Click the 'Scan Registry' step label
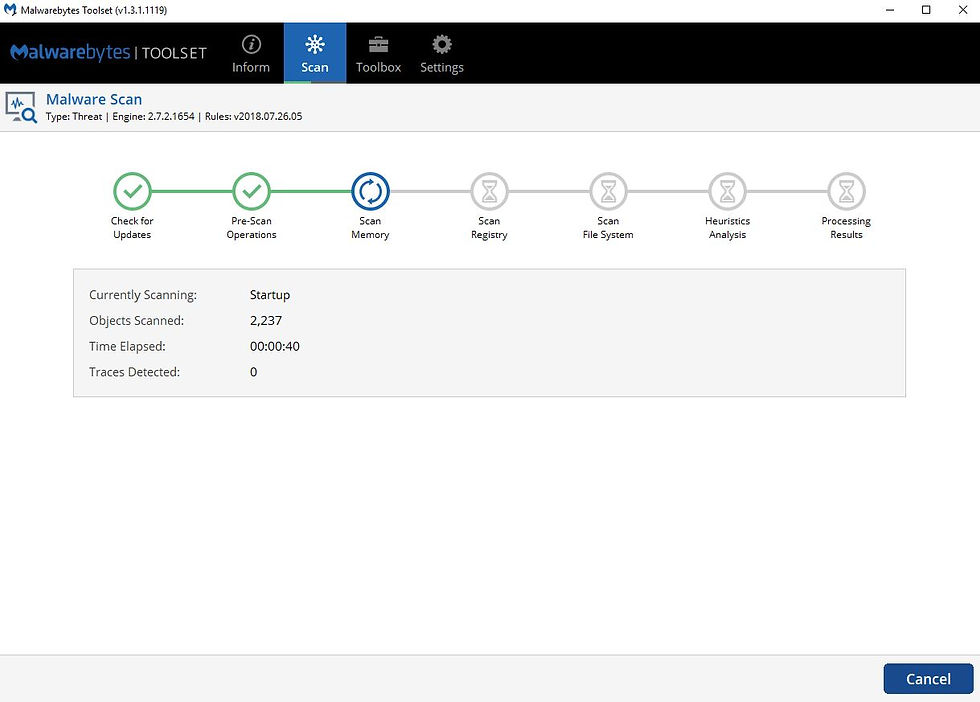980x702 pixels. 489,228
